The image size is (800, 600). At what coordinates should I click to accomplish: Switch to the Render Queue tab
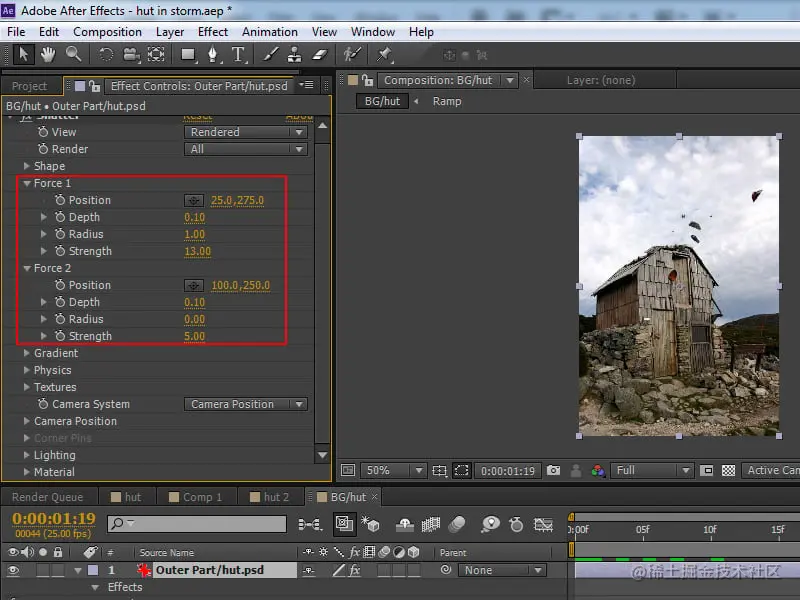(47, 497)
